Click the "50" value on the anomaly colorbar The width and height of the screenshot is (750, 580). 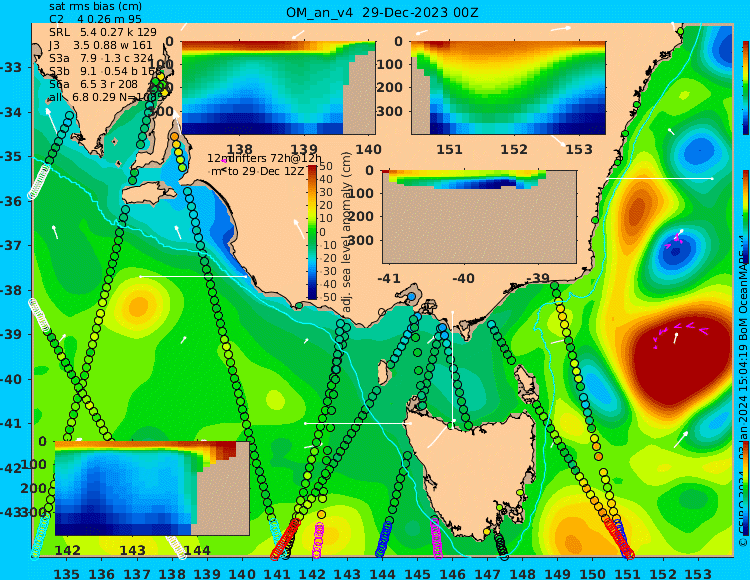(326, 166)
